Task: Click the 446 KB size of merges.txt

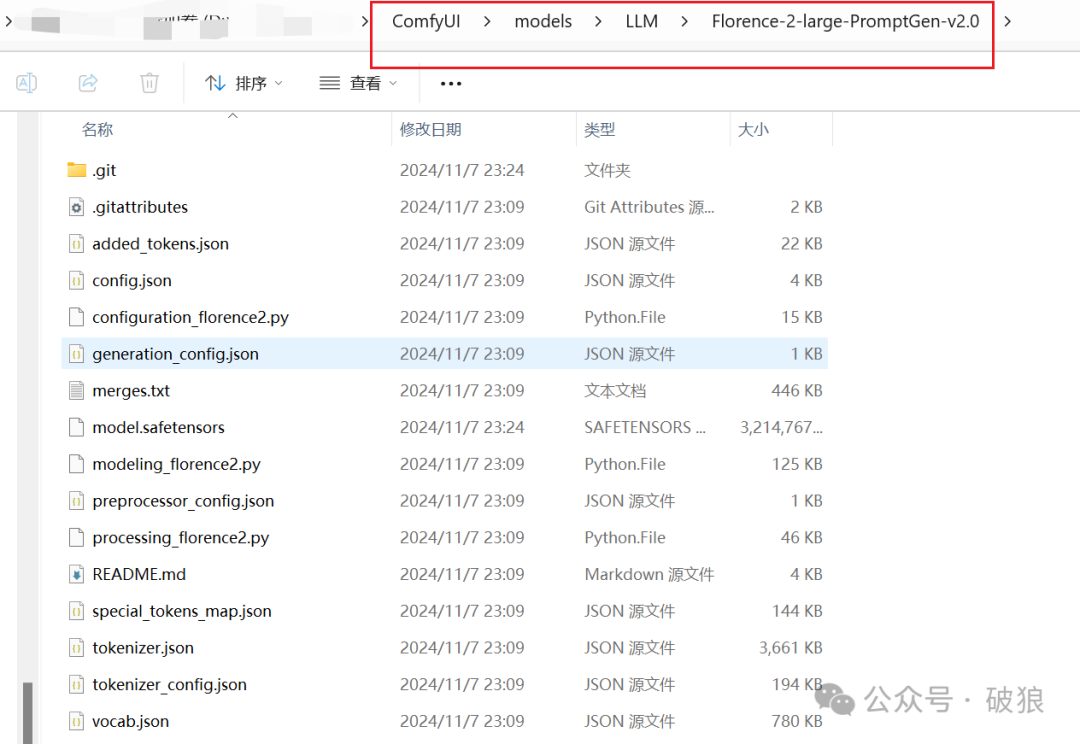Action: coord(797,391)
